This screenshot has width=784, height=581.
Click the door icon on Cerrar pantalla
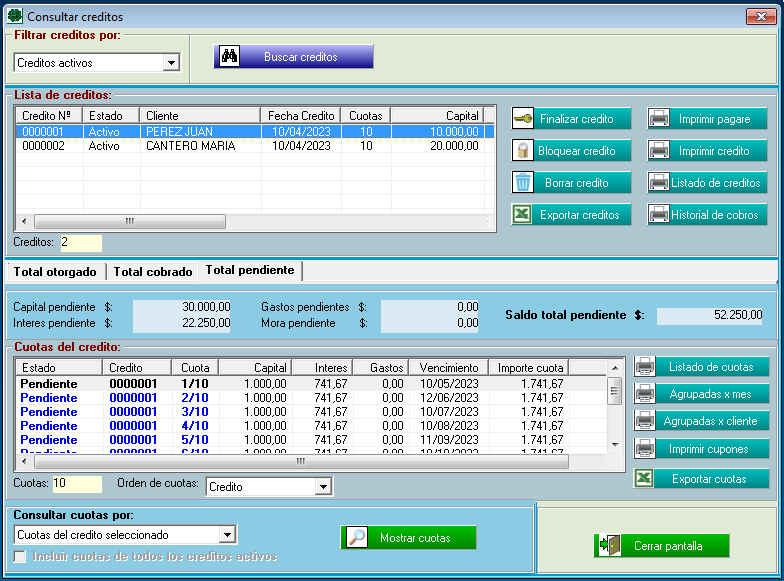point(608,546)
